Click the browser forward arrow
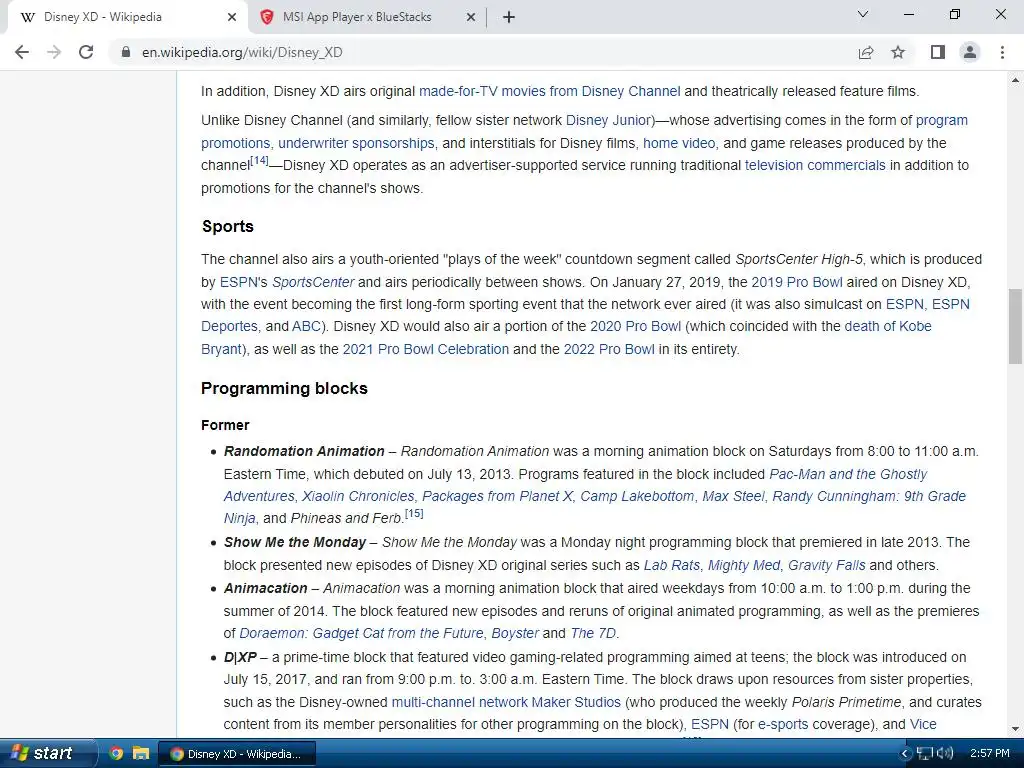The height and width of the screenshot is (768, 1024). pyautogui.click(x=54, y=52)
